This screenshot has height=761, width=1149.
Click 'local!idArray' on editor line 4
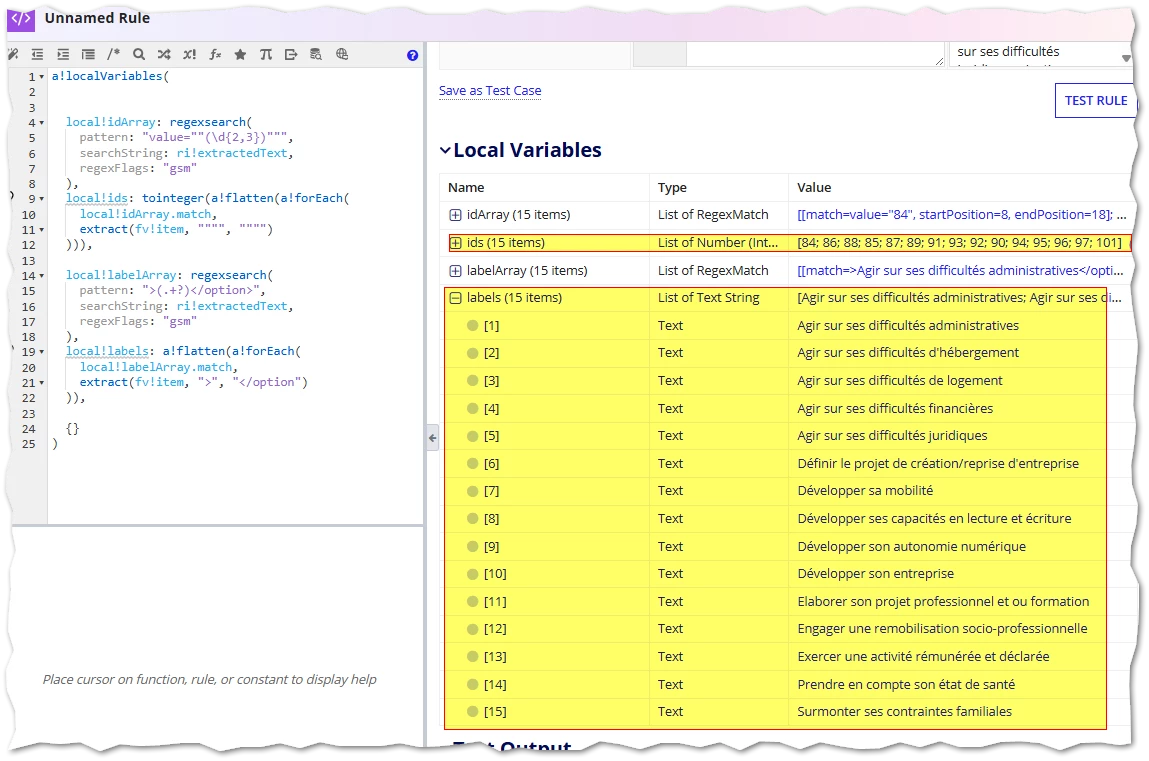pos(110,122)
